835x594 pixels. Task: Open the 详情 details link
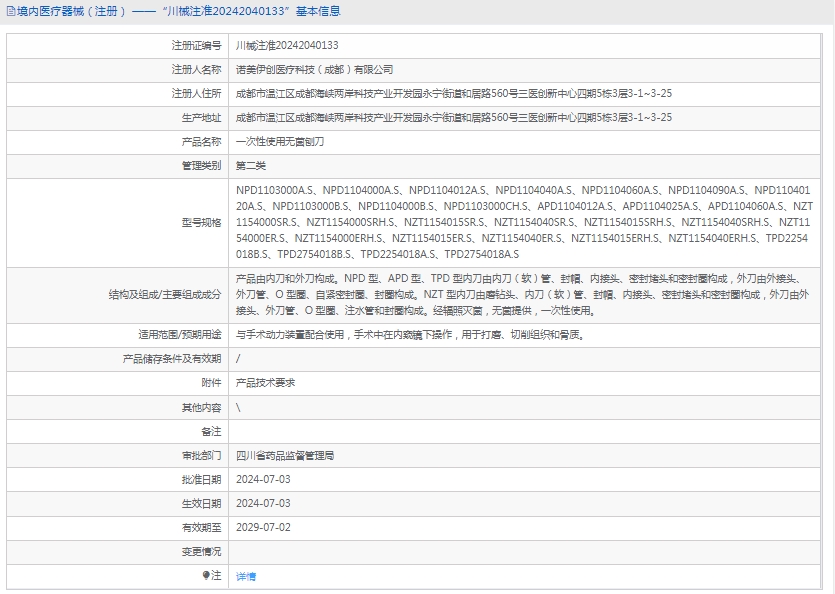click(x=245, y=576)
